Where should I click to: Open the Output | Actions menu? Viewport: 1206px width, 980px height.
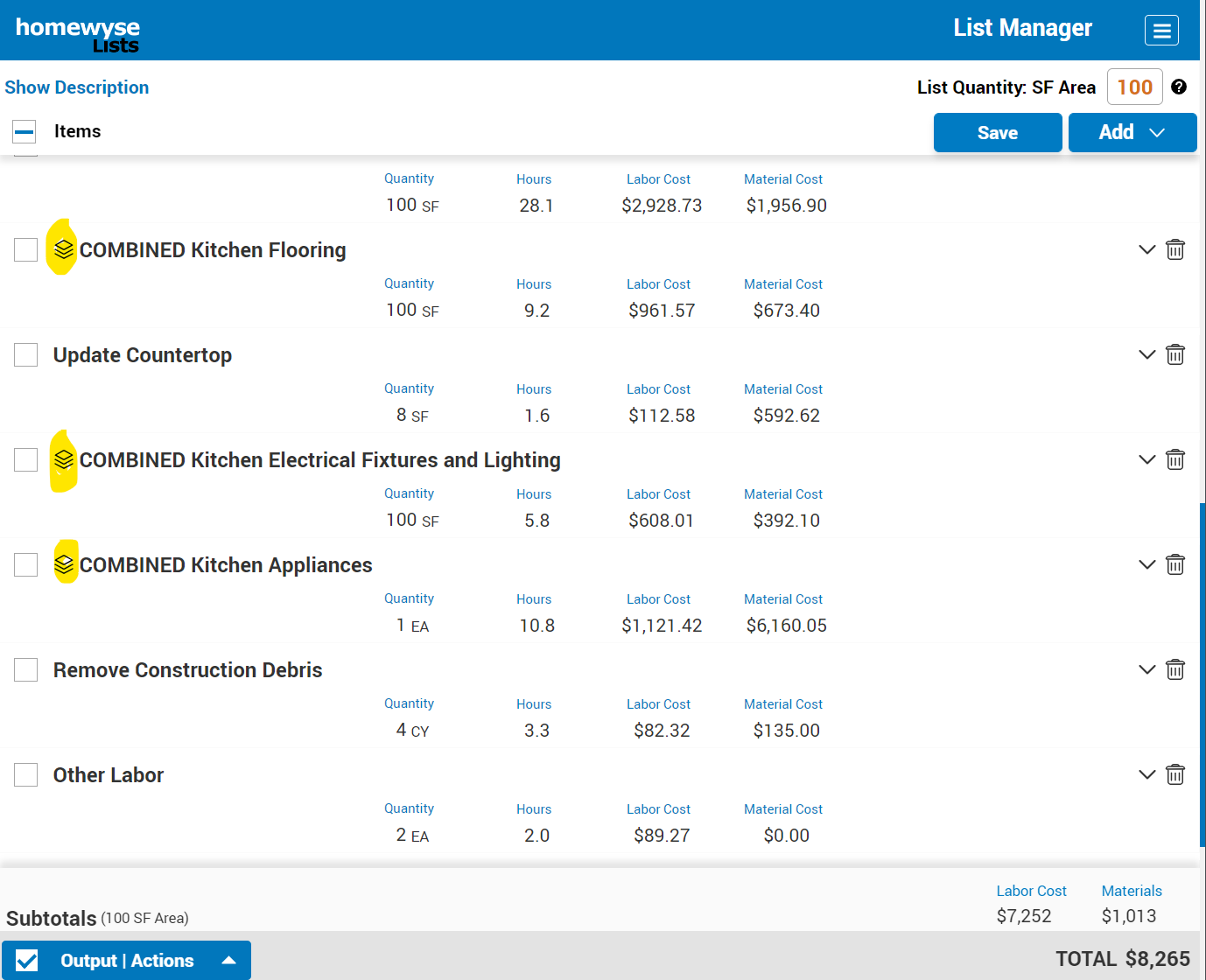[127, 961]
